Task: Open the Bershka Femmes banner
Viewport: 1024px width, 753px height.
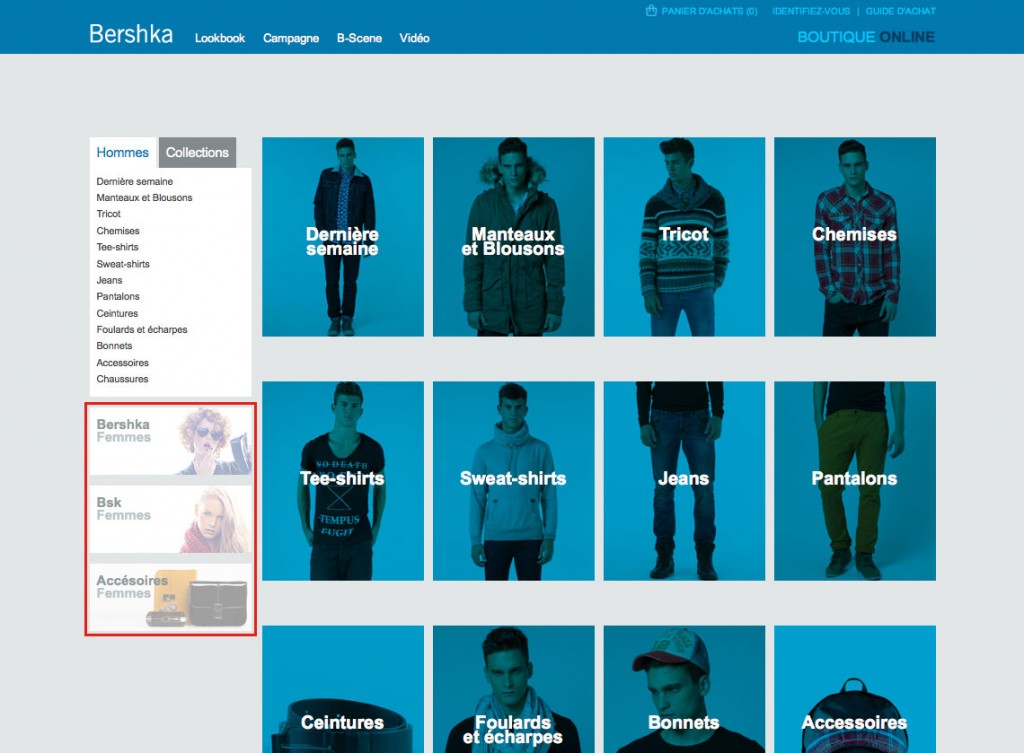Action: [170, 441]
